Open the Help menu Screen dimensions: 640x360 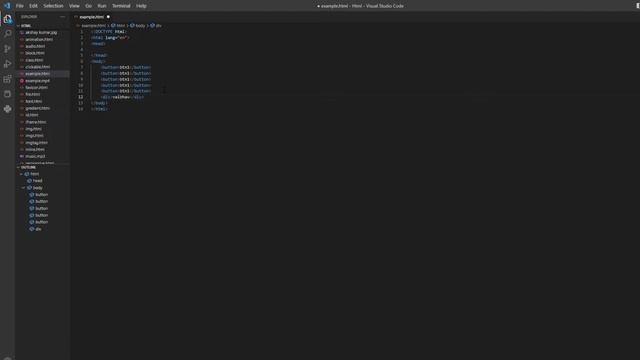141,6
